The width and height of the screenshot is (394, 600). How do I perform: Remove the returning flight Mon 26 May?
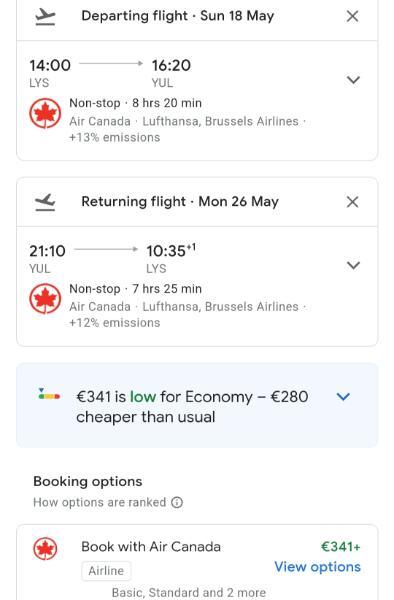pos(352,202)
